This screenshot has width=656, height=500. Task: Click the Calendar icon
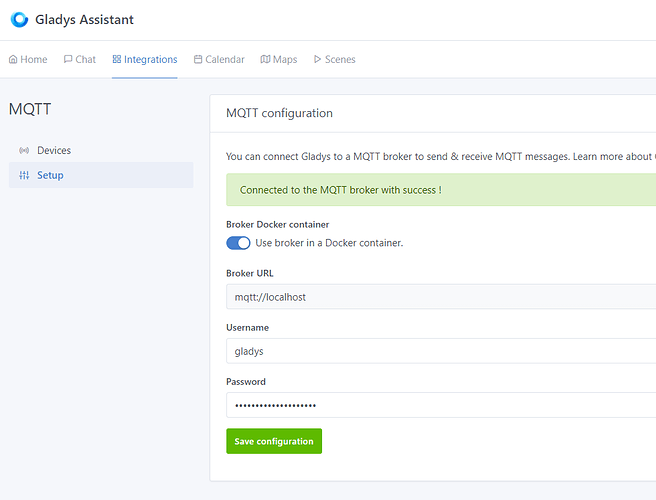(198, 59)
